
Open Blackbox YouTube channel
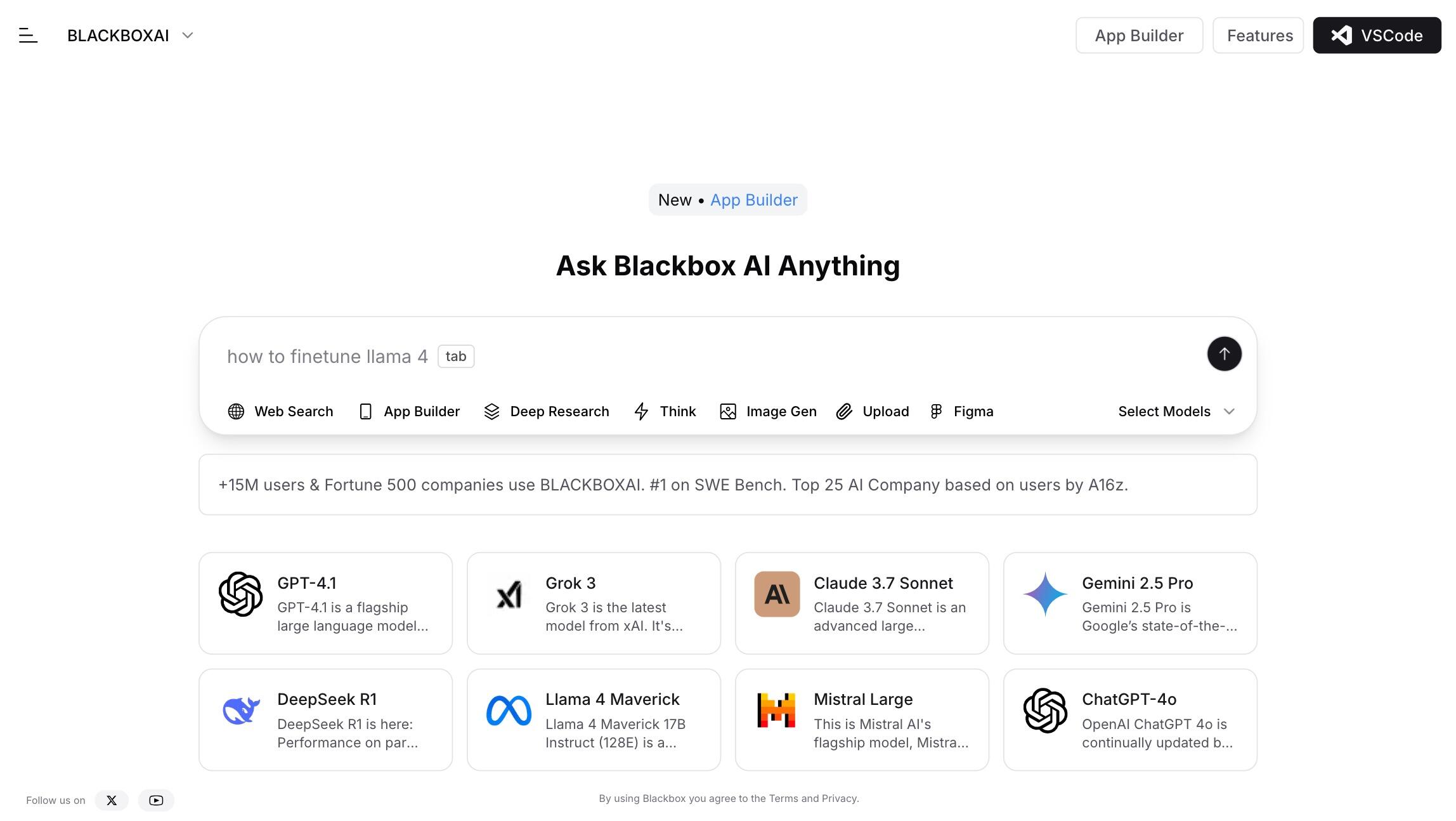(x=156, y=800)
